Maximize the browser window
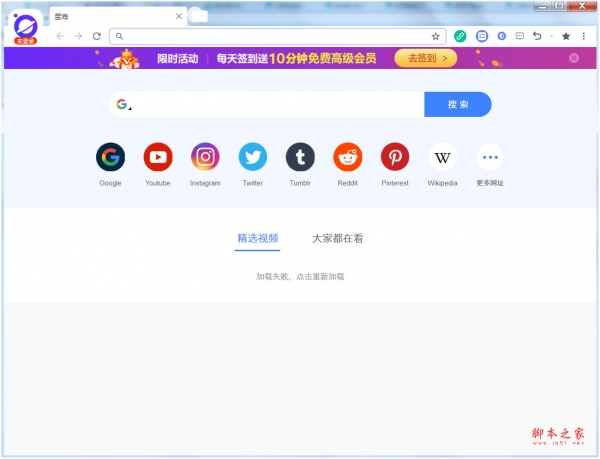This screenshot has width=600, height=459. [559, 6]
